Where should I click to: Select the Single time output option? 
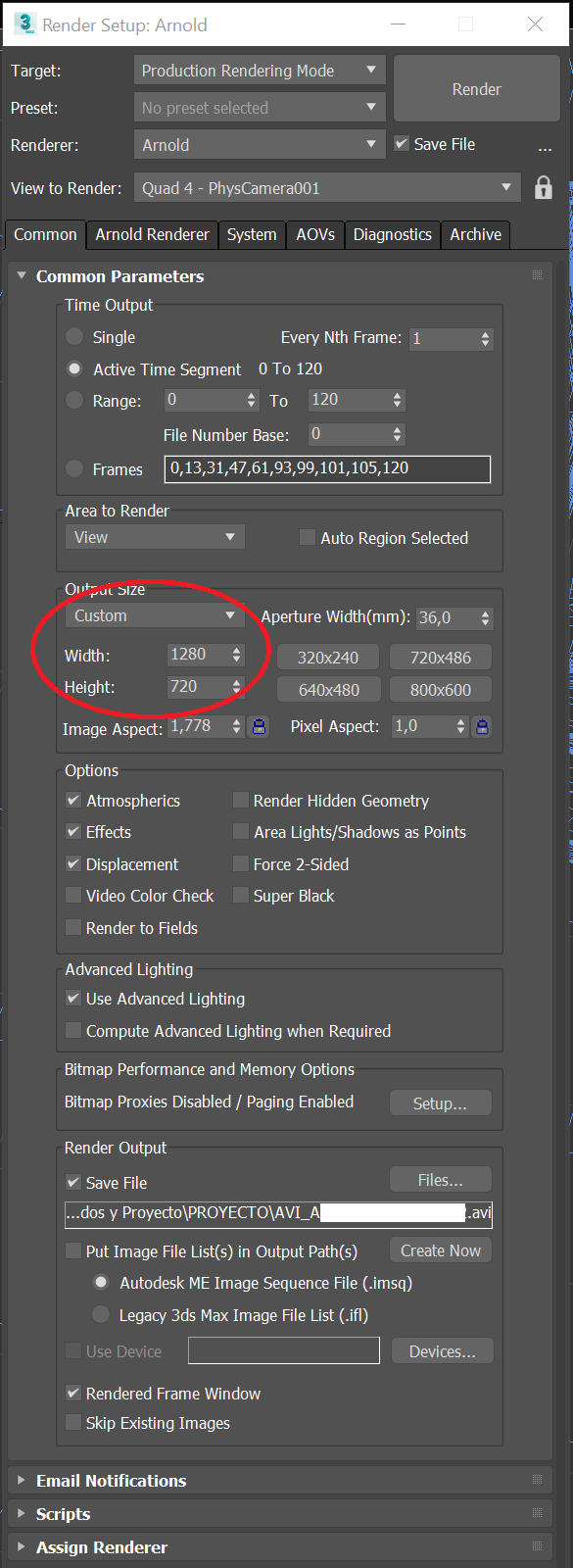point(74,336)
